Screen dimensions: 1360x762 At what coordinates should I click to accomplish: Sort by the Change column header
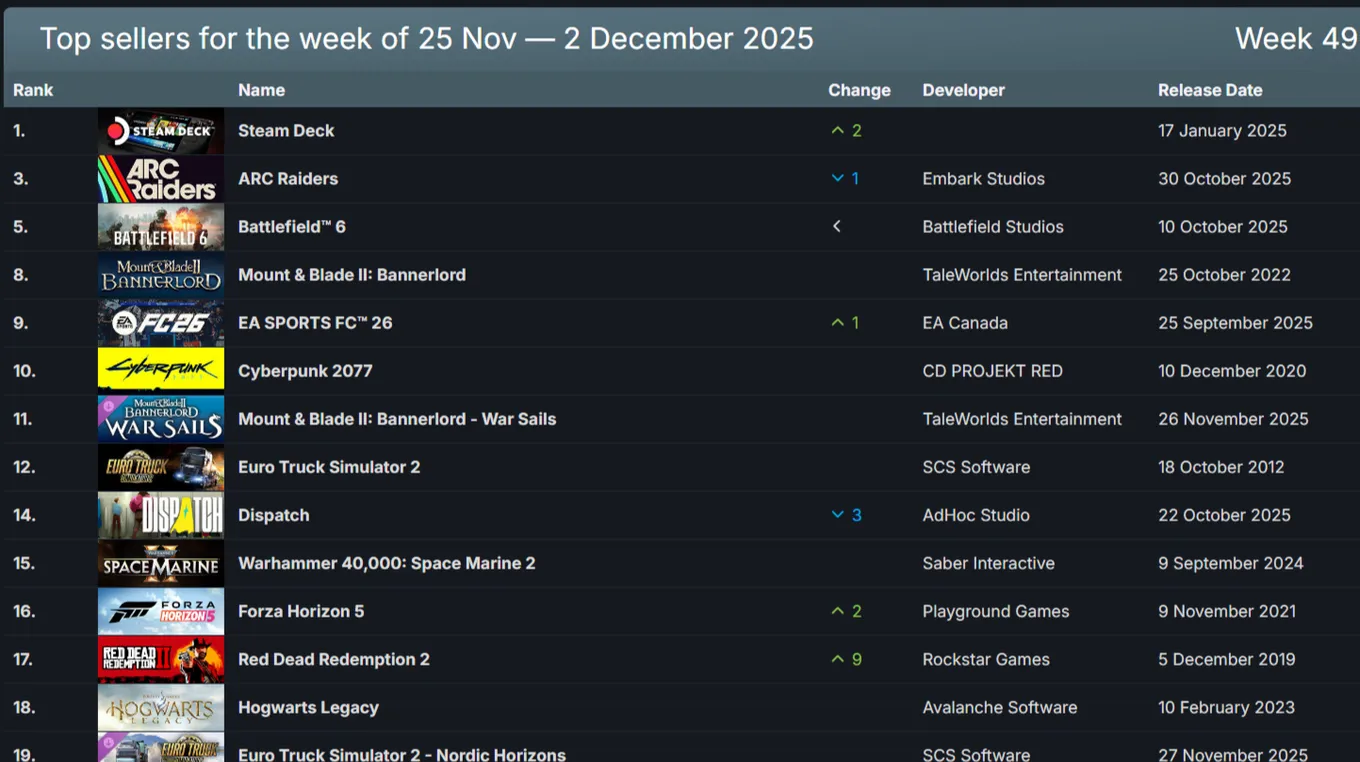859,90
